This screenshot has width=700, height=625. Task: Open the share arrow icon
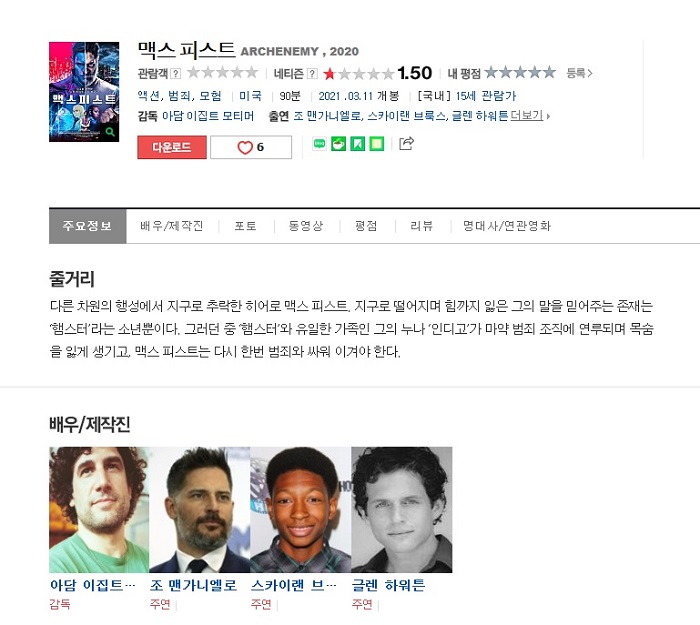pyautogui.click(x=406, y=143)
